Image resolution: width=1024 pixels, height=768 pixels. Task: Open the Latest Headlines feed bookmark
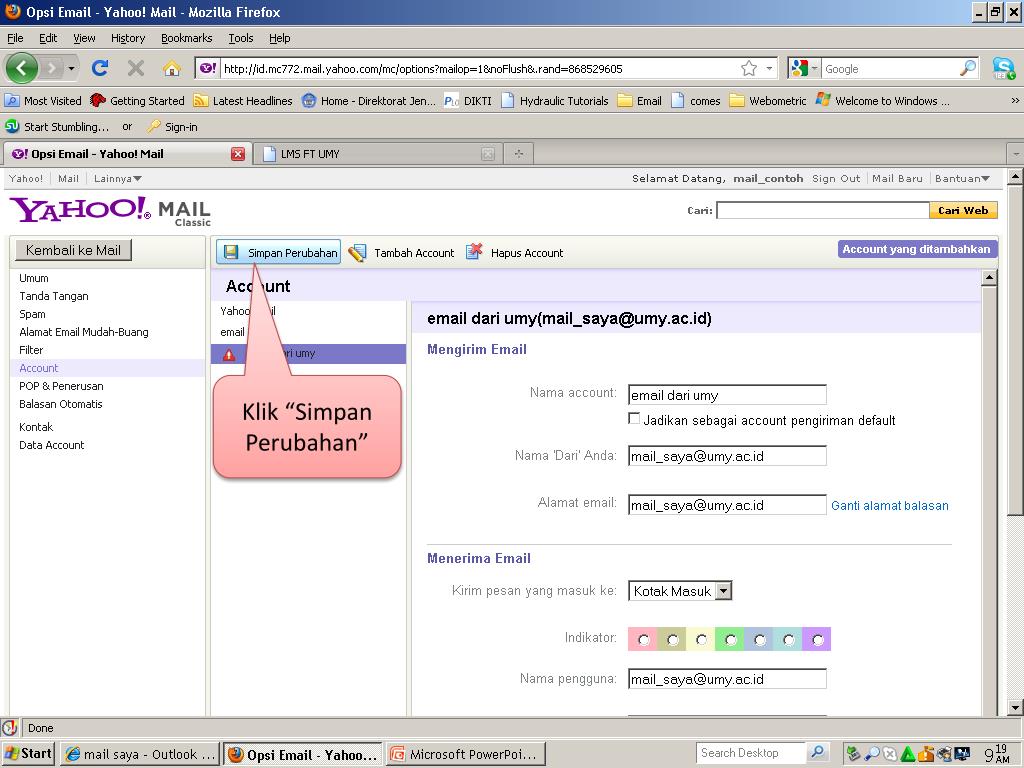click(243, 101)
